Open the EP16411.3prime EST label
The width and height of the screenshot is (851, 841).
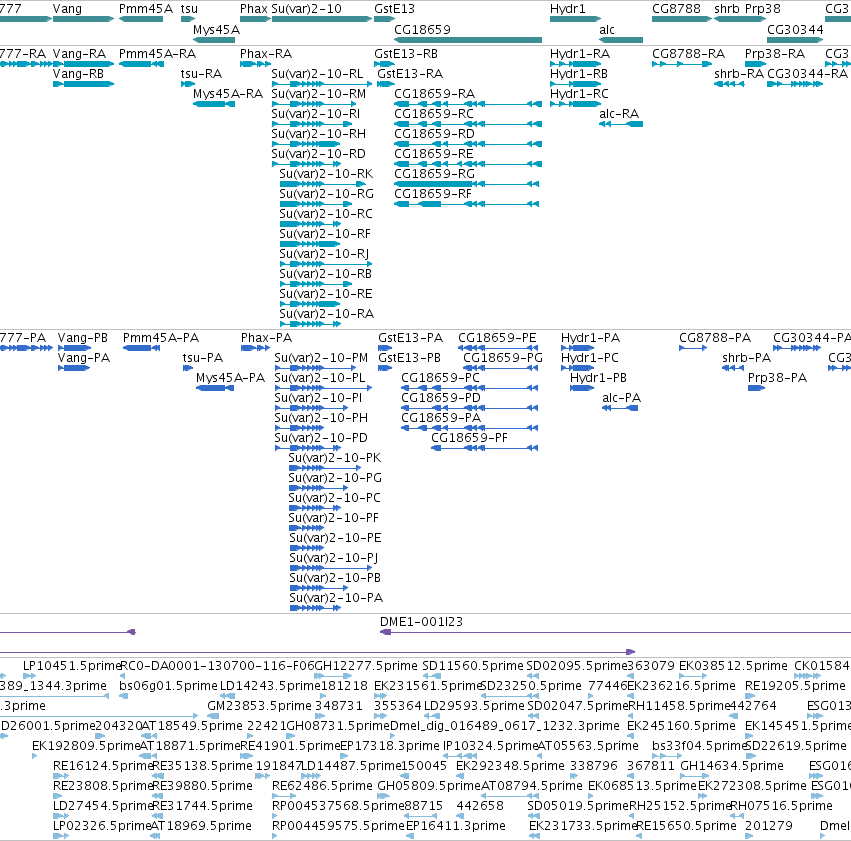(x=456, y=826)
